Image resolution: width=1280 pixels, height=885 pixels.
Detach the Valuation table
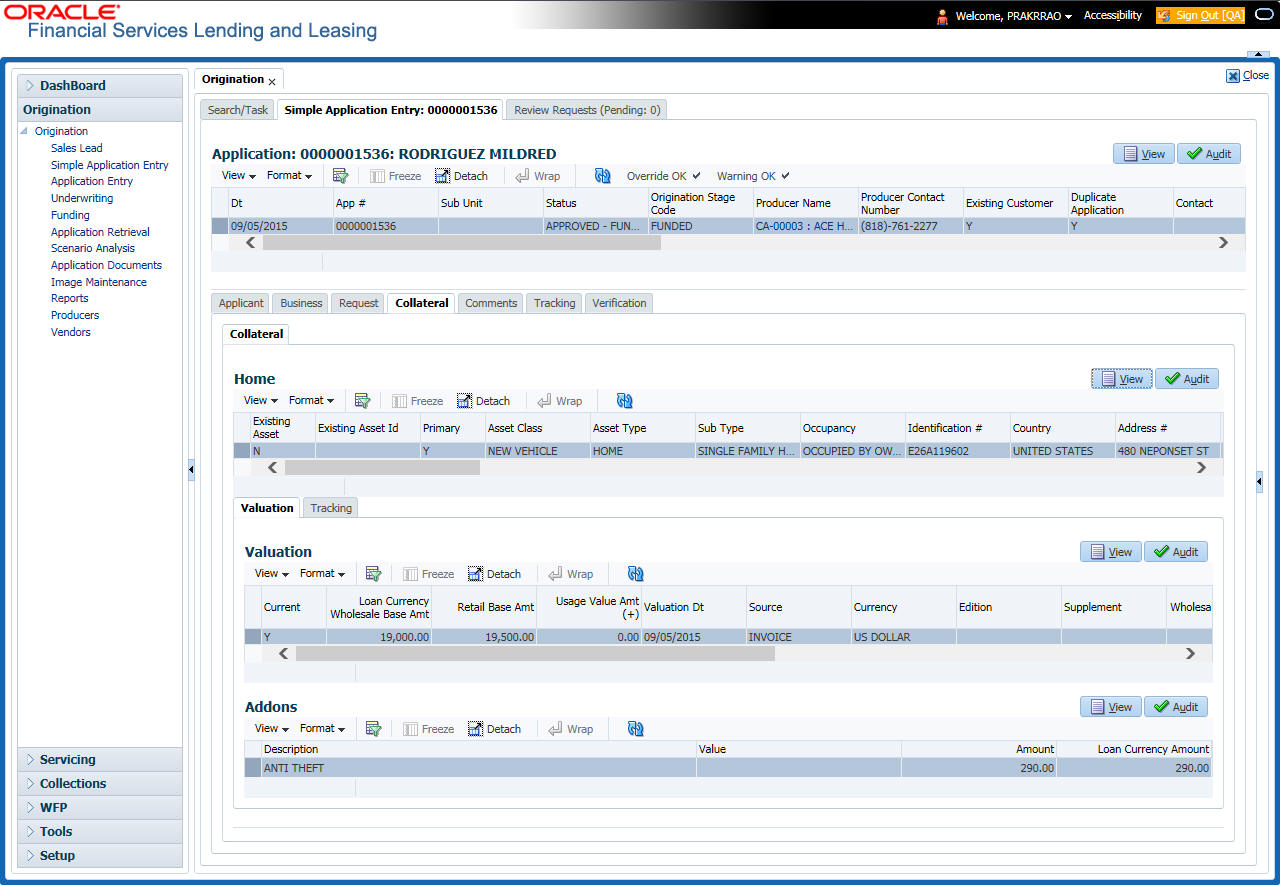[x=494, y=574]
